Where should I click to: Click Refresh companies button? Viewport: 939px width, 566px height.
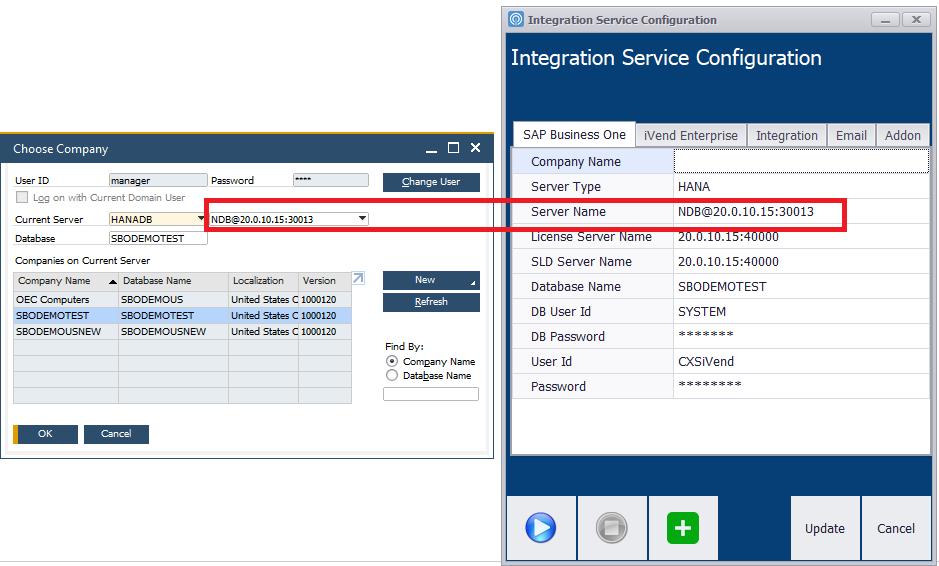[431, 302]
